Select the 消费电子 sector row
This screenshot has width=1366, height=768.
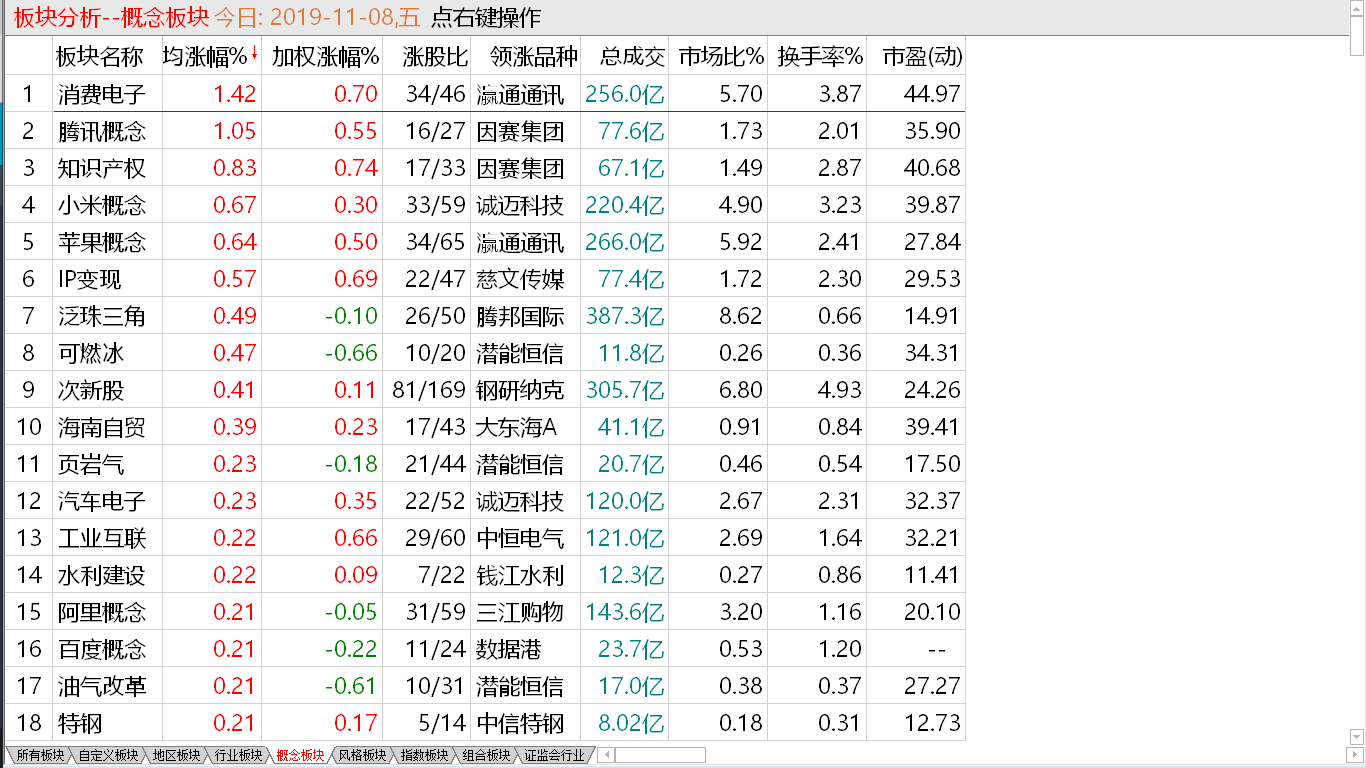485,94
